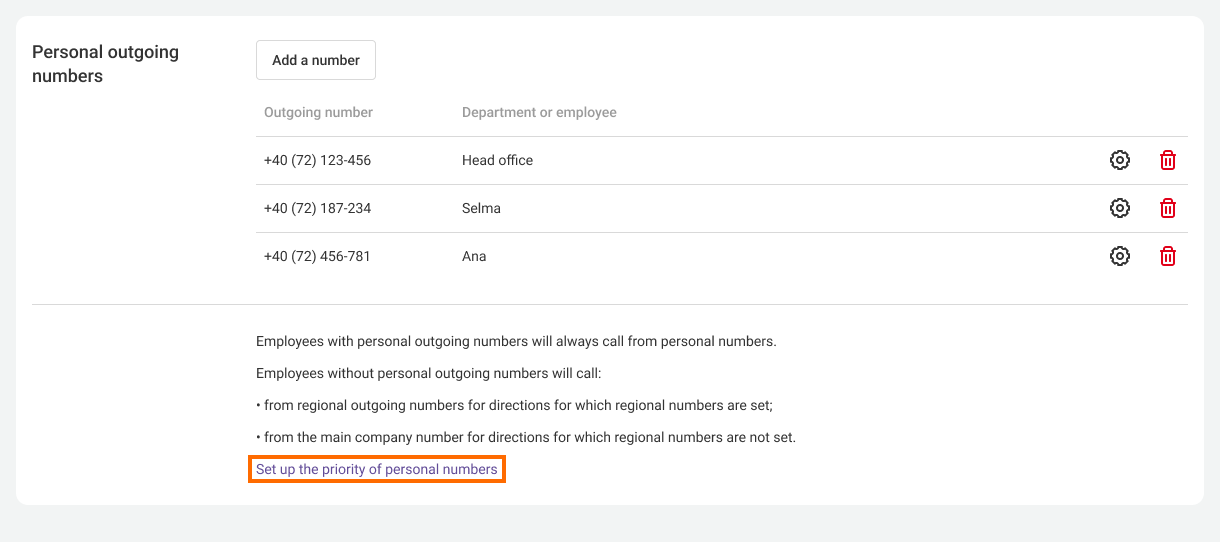1220x542 pixels.
Task: Click the Selma employee cell
Action: 481,208
